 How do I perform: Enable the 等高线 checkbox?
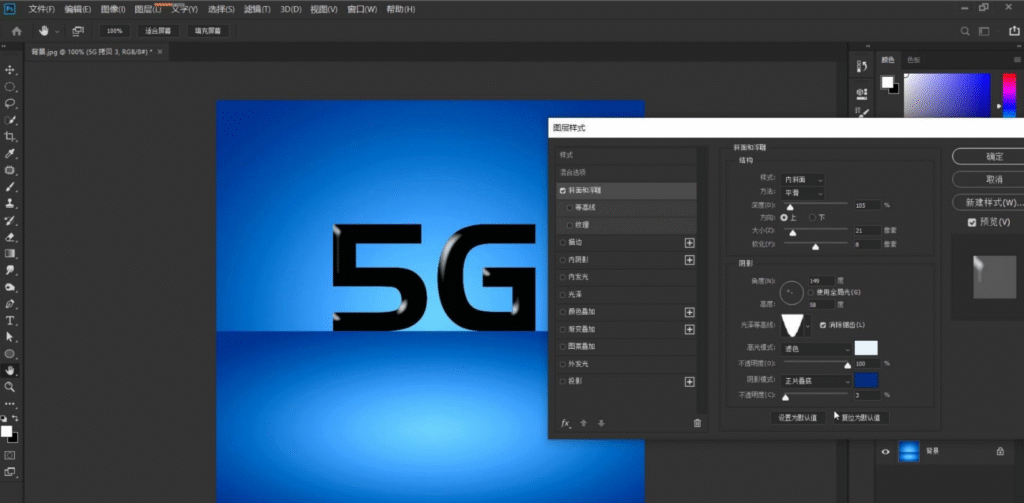tap(569, 208)
